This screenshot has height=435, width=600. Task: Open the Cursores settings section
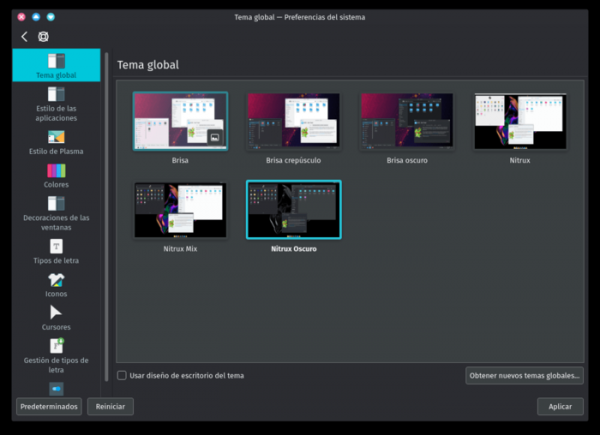(x=56, y=318)
